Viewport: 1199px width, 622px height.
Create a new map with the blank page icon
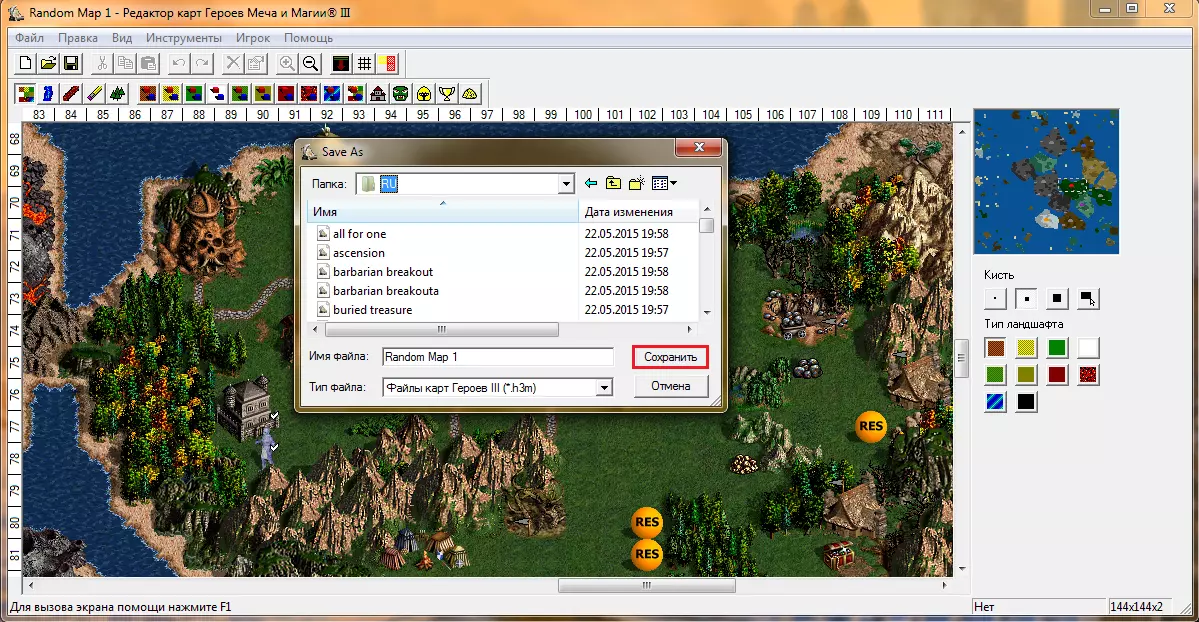point(25,64)
